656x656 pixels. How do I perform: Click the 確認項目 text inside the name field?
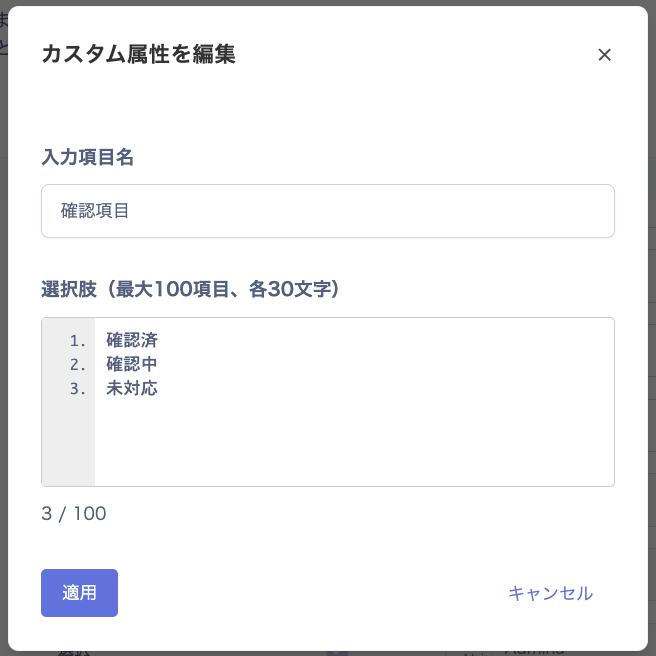tap(94, 211)
